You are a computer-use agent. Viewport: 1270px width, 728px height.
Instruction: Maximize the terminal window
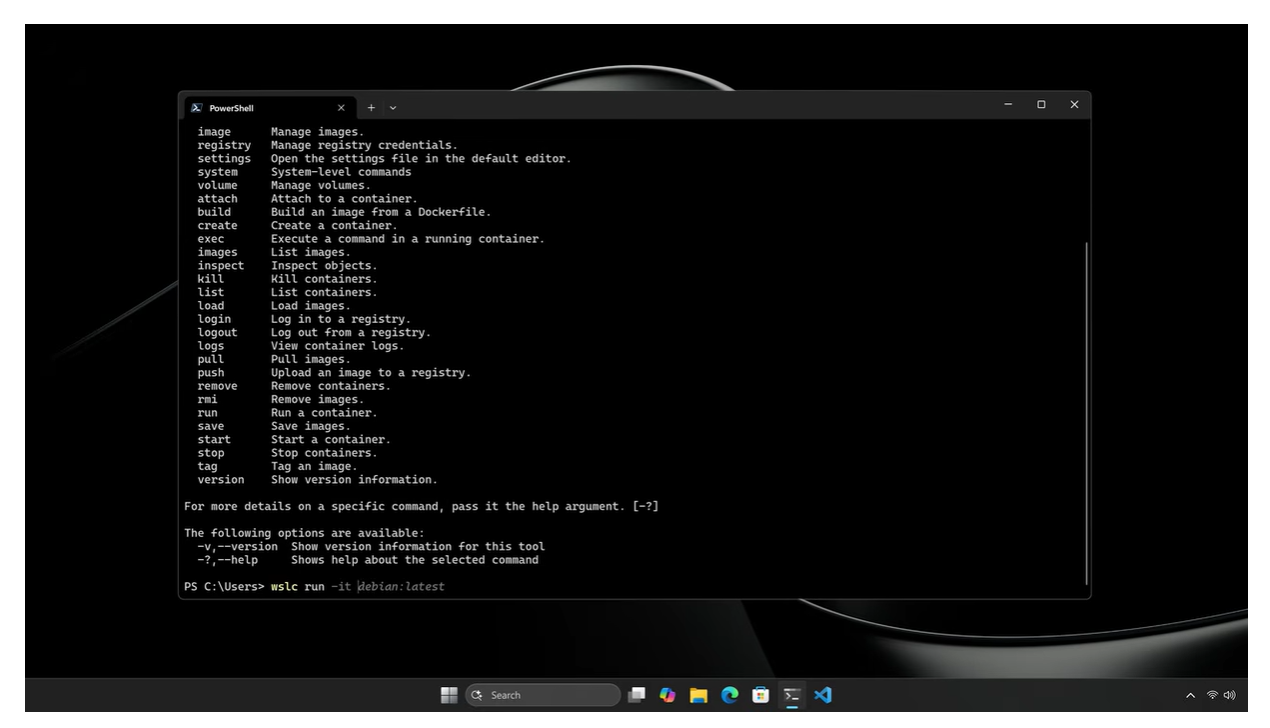point(1041,105)
